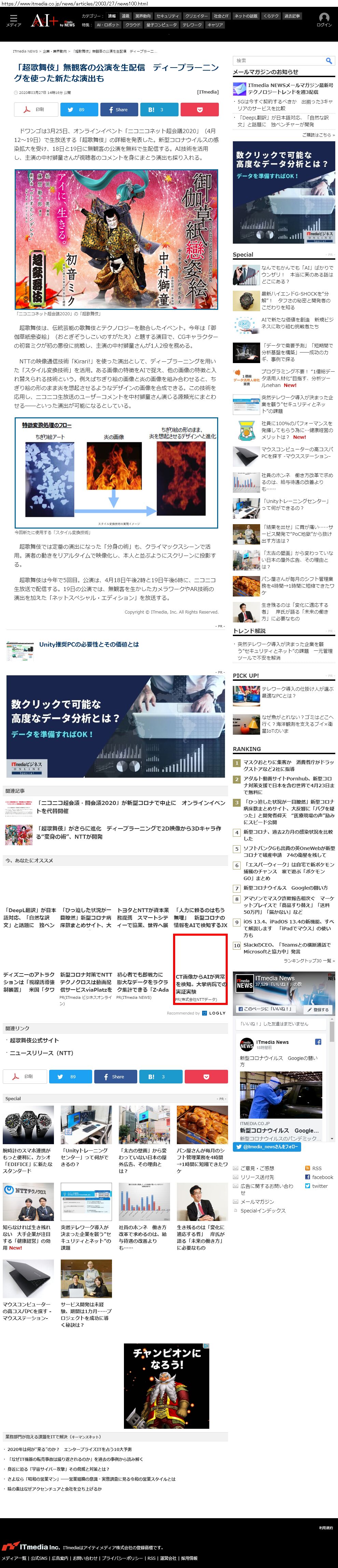Open the 超歌舞伎公式サイト related link
Viewport: 338px width, 1568px height.
click(34, 1040)
